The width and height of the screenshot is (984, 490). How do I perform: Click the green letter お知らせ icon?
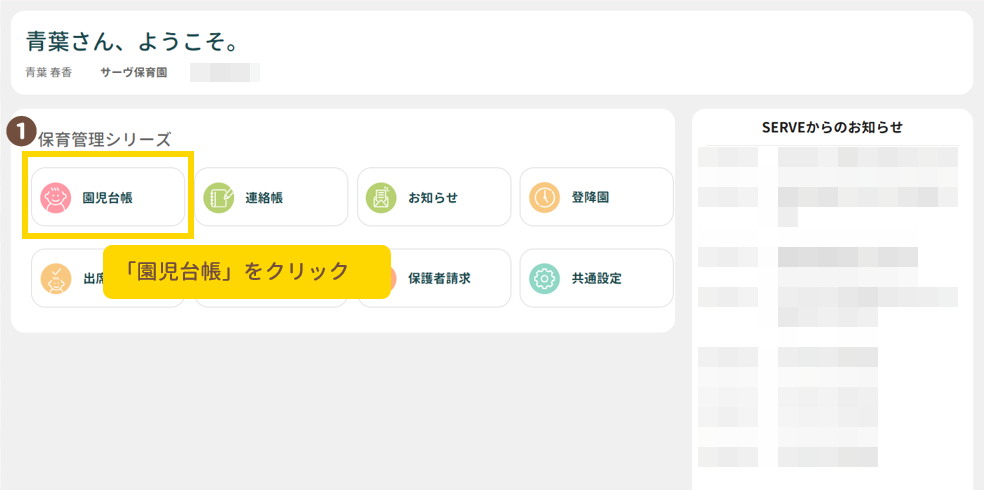381,198
